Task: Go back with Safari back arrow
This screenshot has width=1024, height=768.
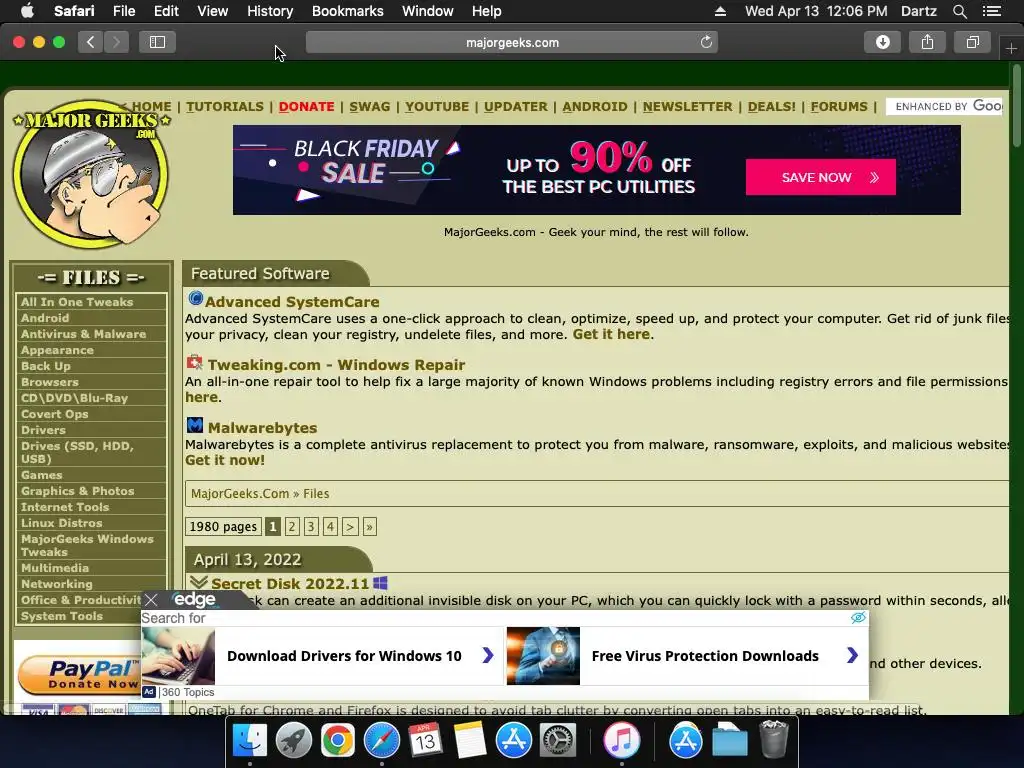Action: (91, 42)
